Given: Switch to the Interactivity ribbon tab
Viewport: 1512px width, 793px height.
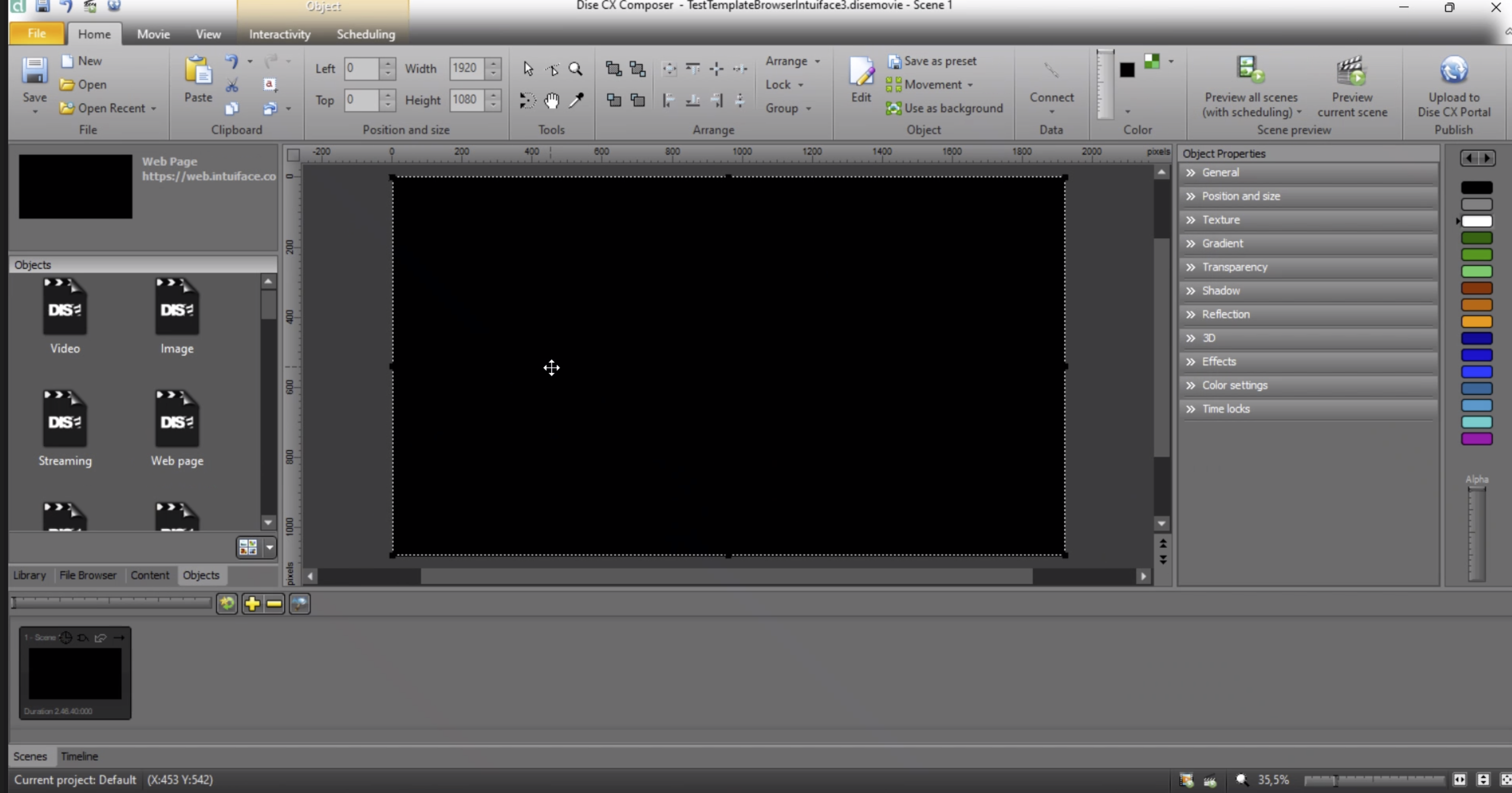Looking at the screenshot, I should coord(279,34).
